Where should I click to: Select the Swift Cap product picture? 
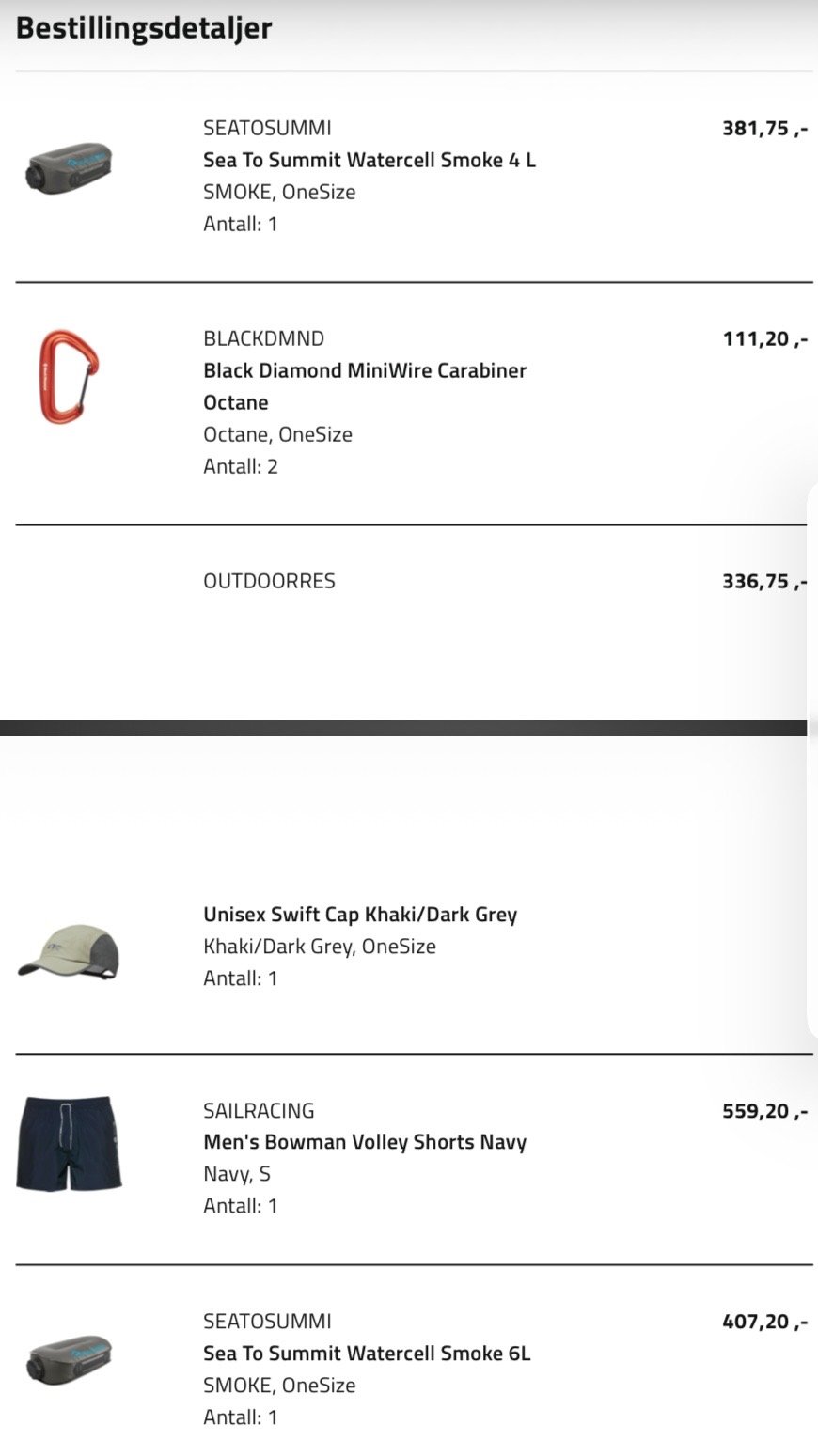69,950
